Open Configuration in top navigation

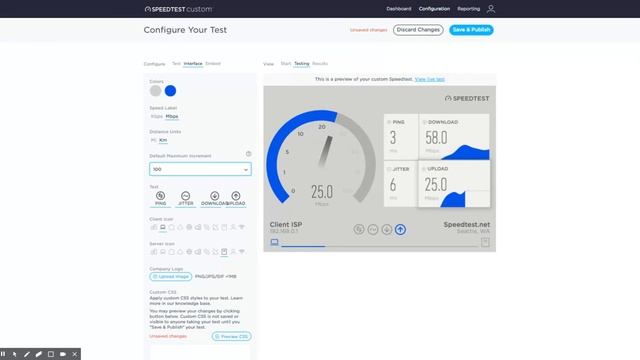(434, 9)
